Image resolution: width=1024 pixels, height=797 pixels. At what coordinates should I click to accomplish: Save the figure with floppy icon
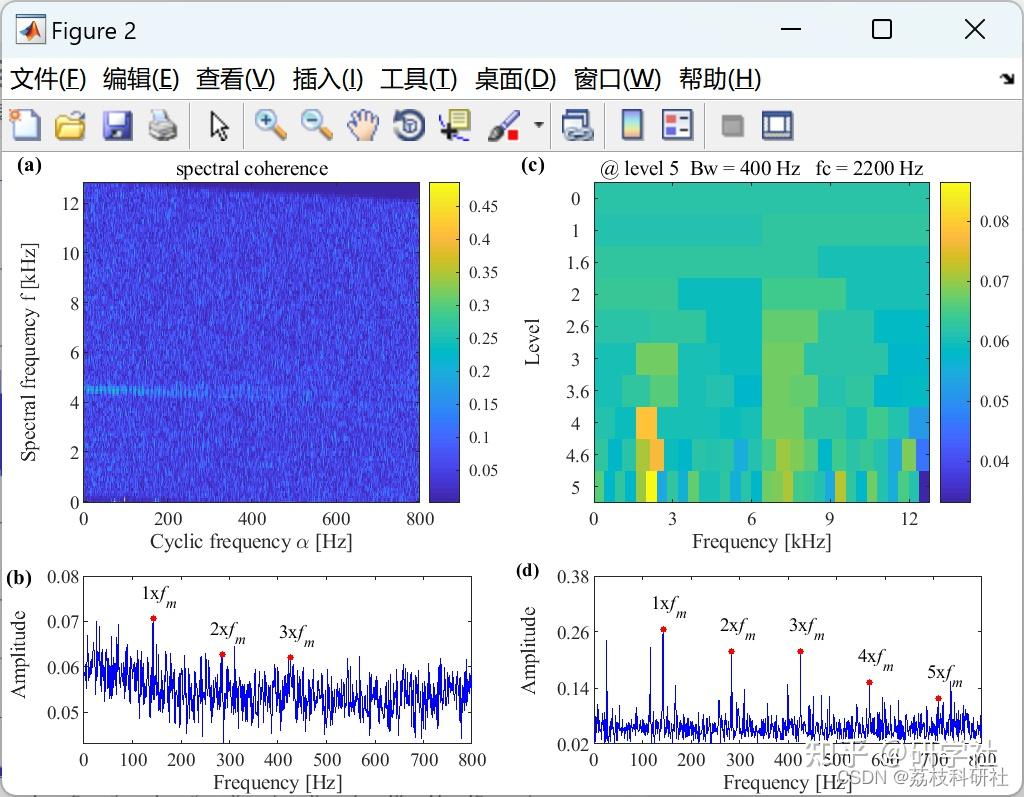click(118, 125)
